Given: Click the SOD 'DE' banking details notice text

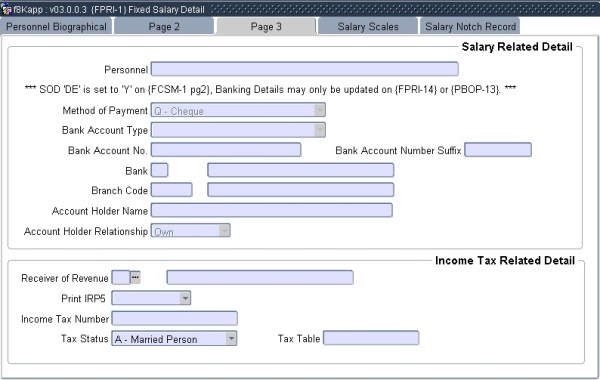Looking at the screenshot, I should coord(270,90).
